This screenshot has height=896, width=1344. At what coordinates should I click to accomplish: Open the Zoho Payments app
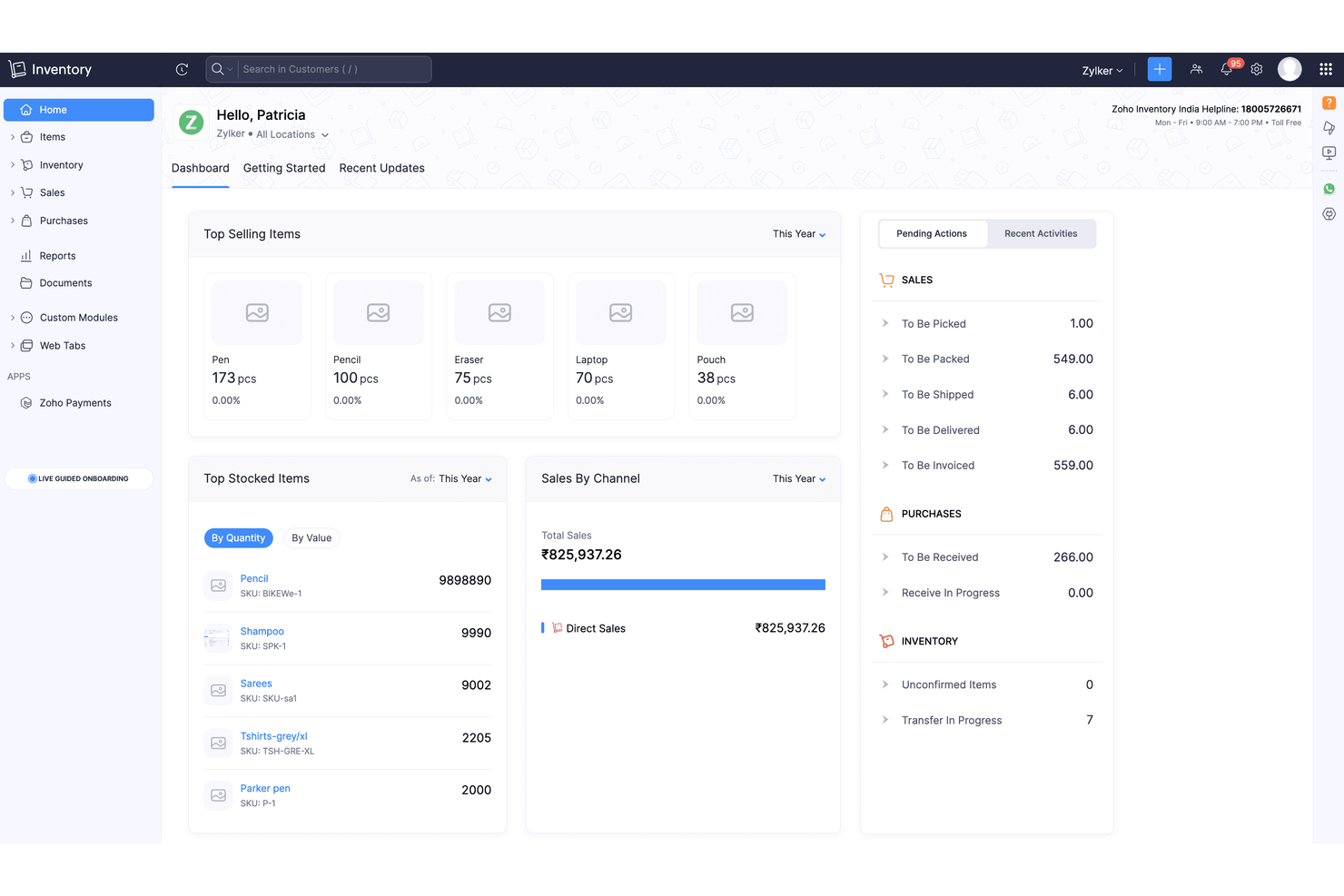tap(76, 402)
